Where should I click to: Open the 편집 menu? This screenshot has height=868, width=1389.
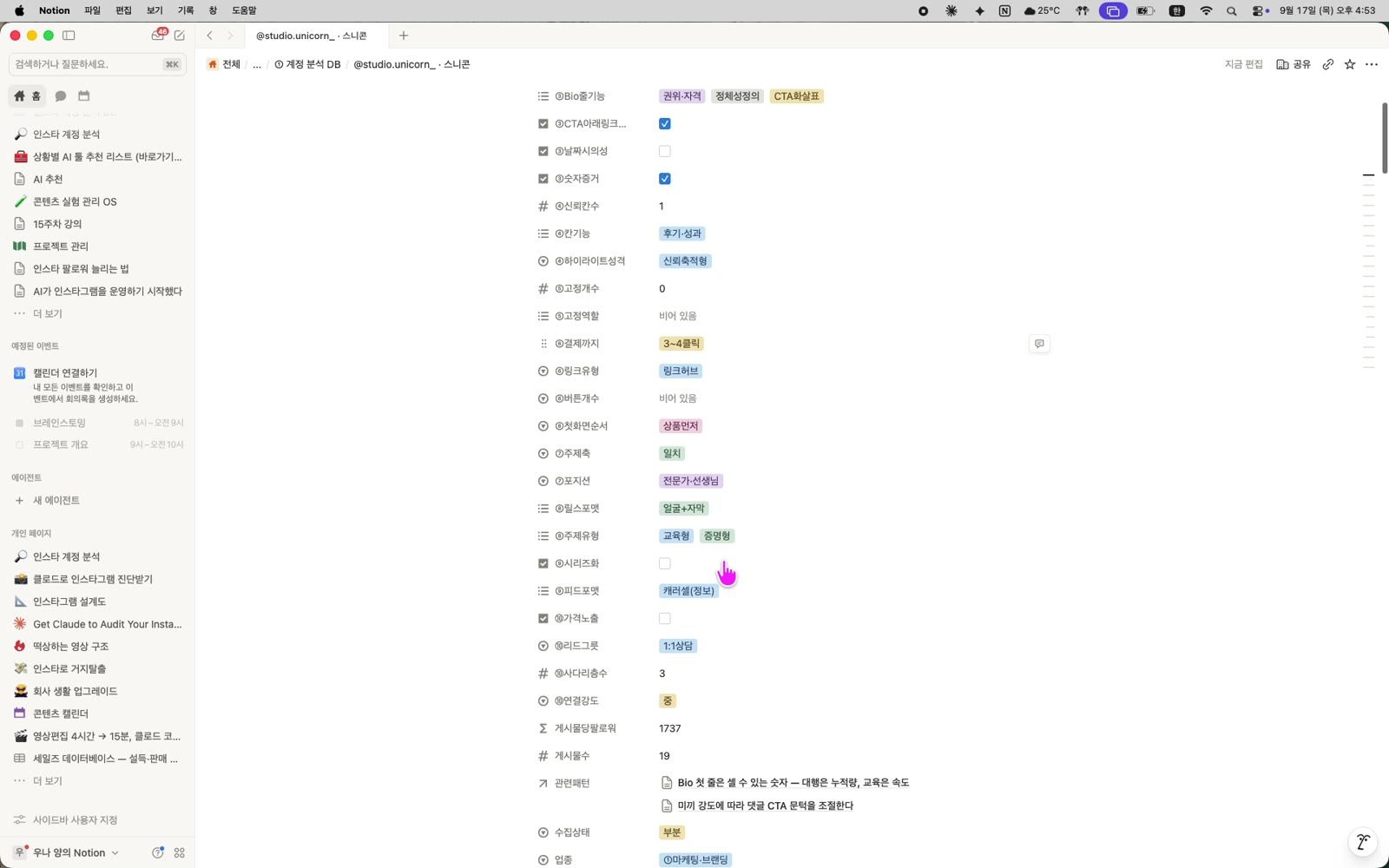tap(123, 10)
